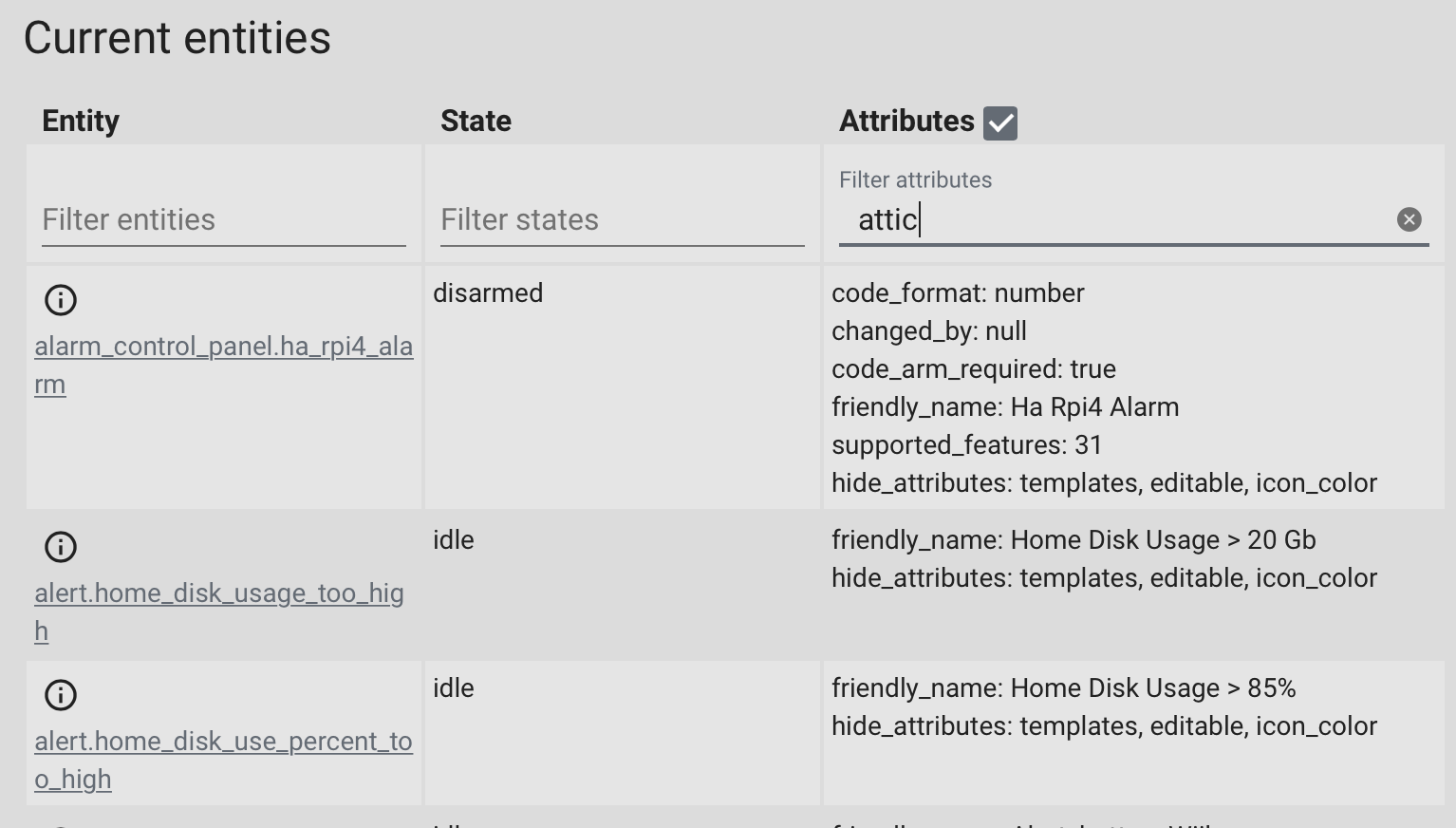Click the info icon next to alert.home_disk_usage_too_high
This screenshot has width=1456, height=828.
tap(60, 547)
